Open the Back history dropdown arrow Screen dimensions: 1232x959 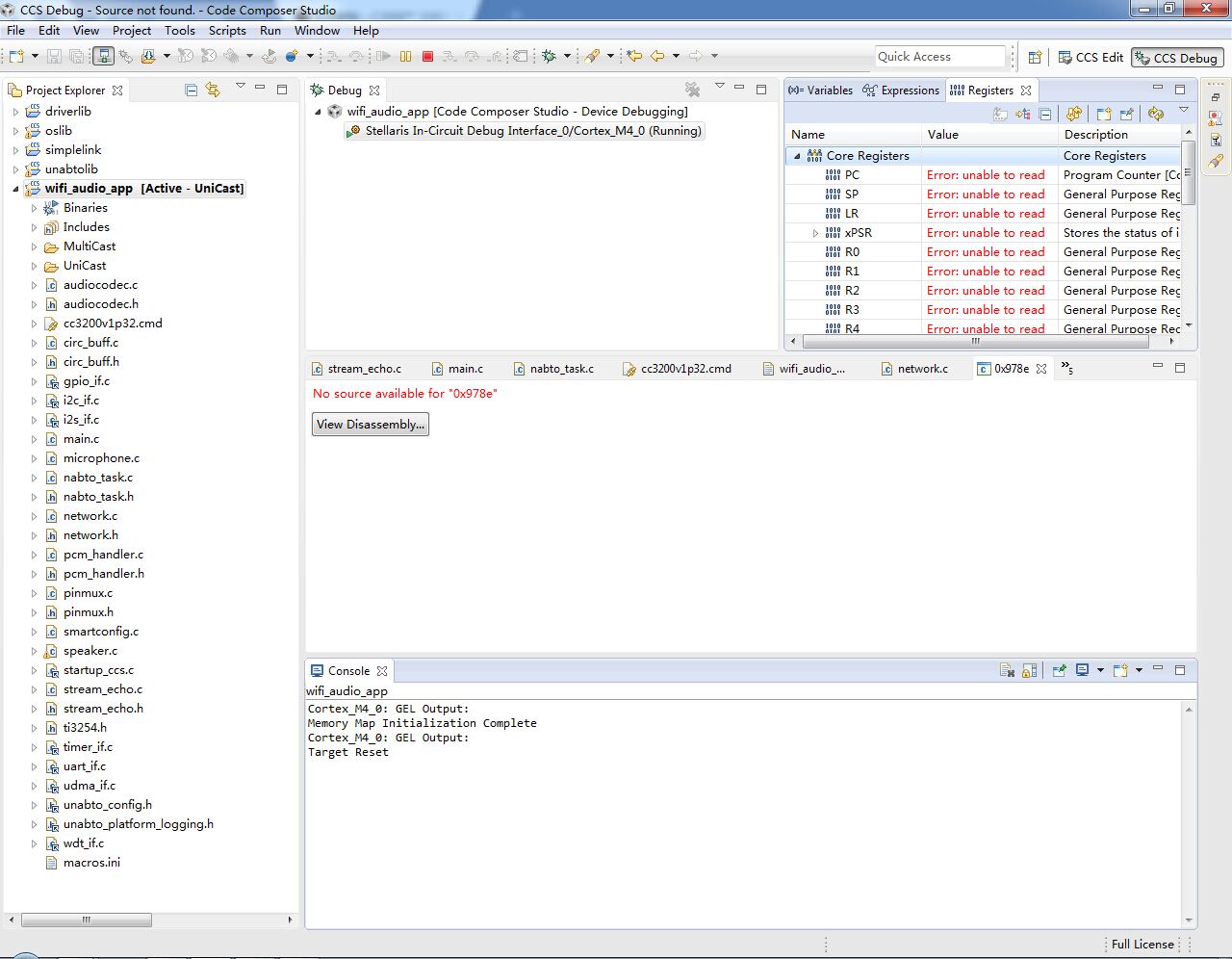point(676,57)
